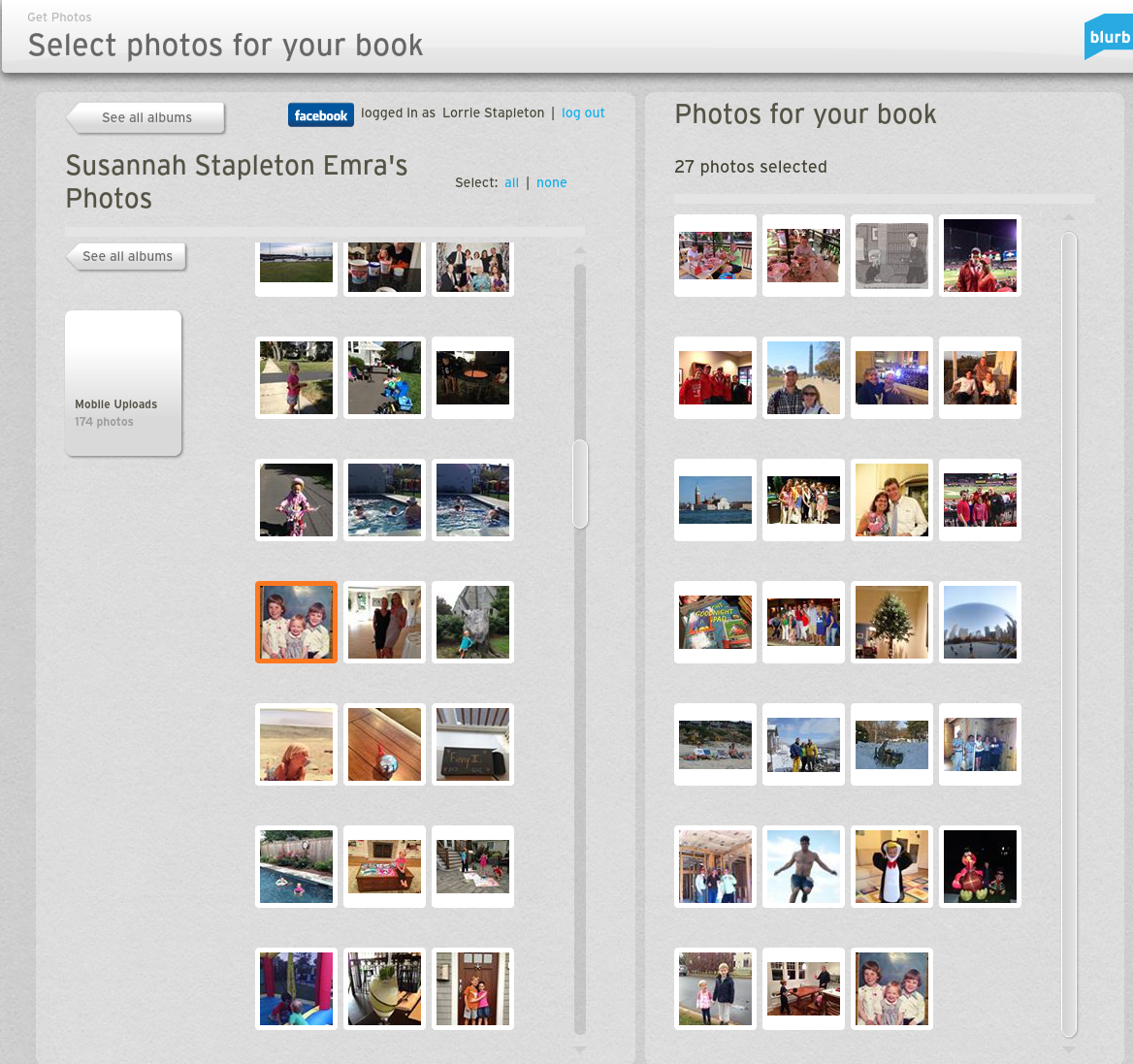Click the selected photos panel scrollbar

point(1069,634)
